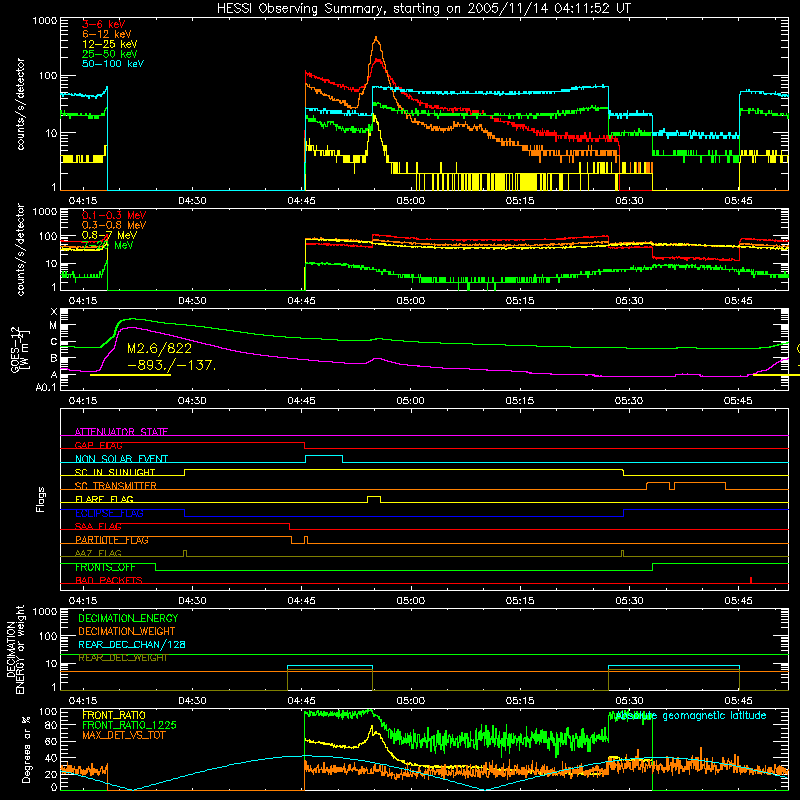
Task: Click the counts/s/detector label of top panel
Action: tap(20, 104)
